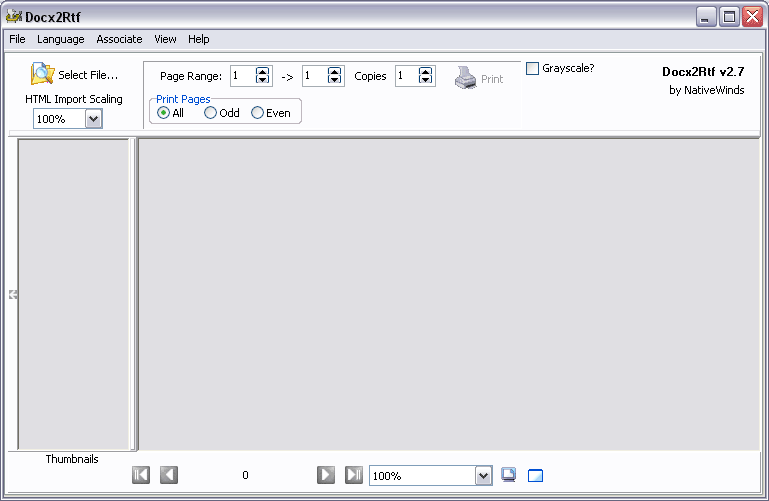This screenshot has width=769, height=501.
Task: Click the Print Pages group label
Action: 183,99
